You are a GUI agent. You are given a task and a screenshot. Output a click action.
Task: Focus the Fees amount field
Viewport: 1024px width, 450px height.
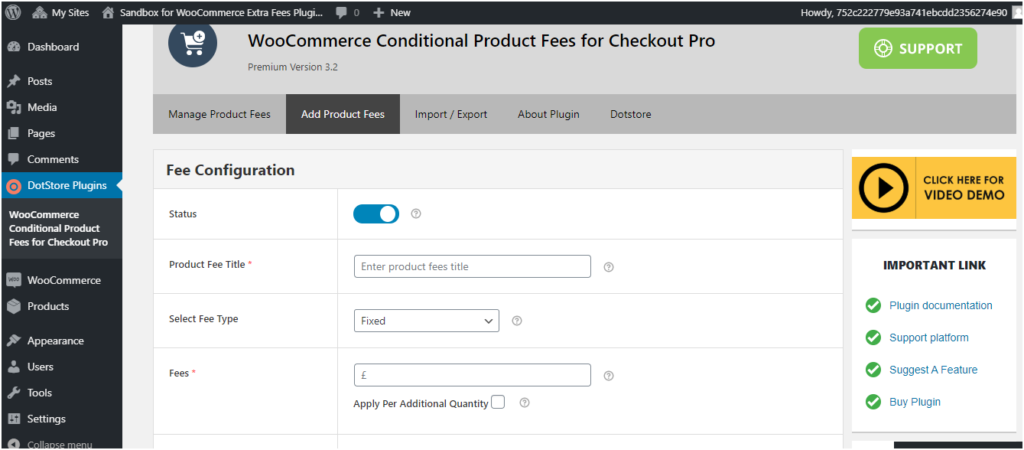[x=472, y=375]
